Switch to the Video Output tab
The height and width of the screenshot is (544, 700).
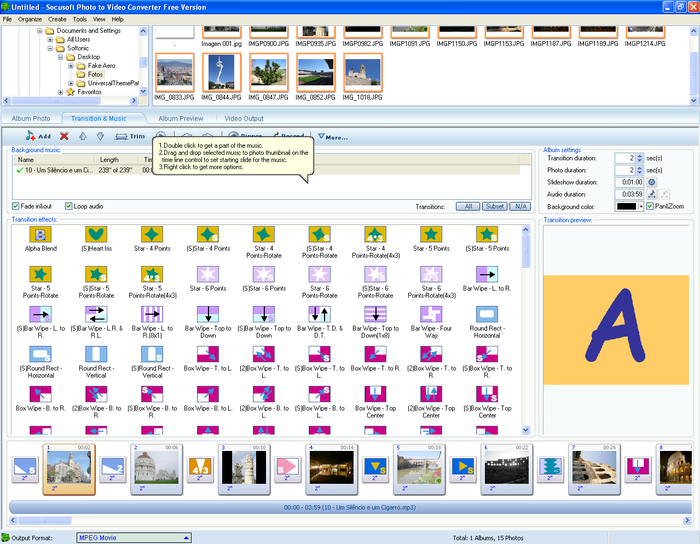[x=244, y=118]
